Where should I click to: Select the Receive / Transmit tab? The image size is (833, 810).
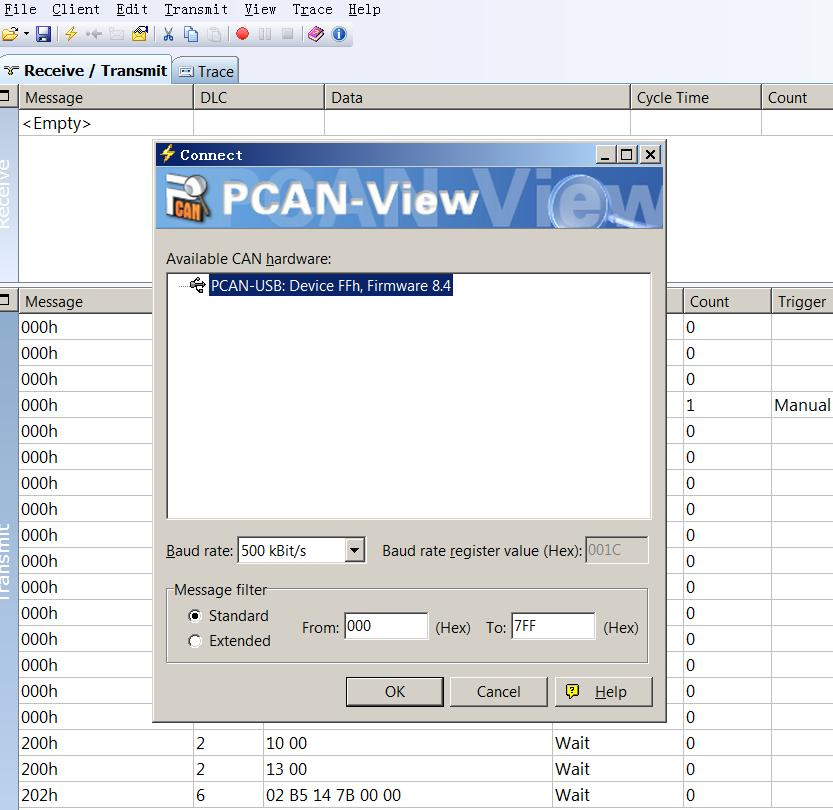[x=86, y=70]
